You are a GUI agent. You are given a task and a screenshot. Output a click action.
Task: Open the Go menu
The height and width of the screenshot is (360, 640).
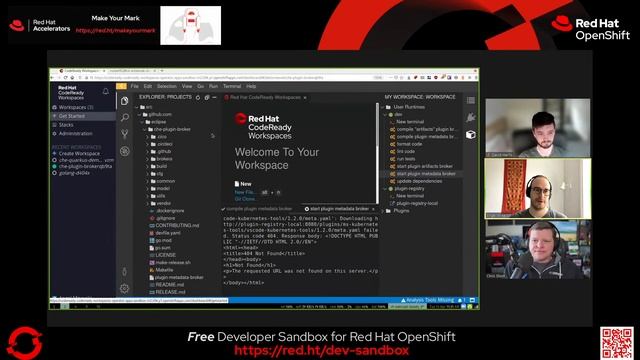click(200, 86)
